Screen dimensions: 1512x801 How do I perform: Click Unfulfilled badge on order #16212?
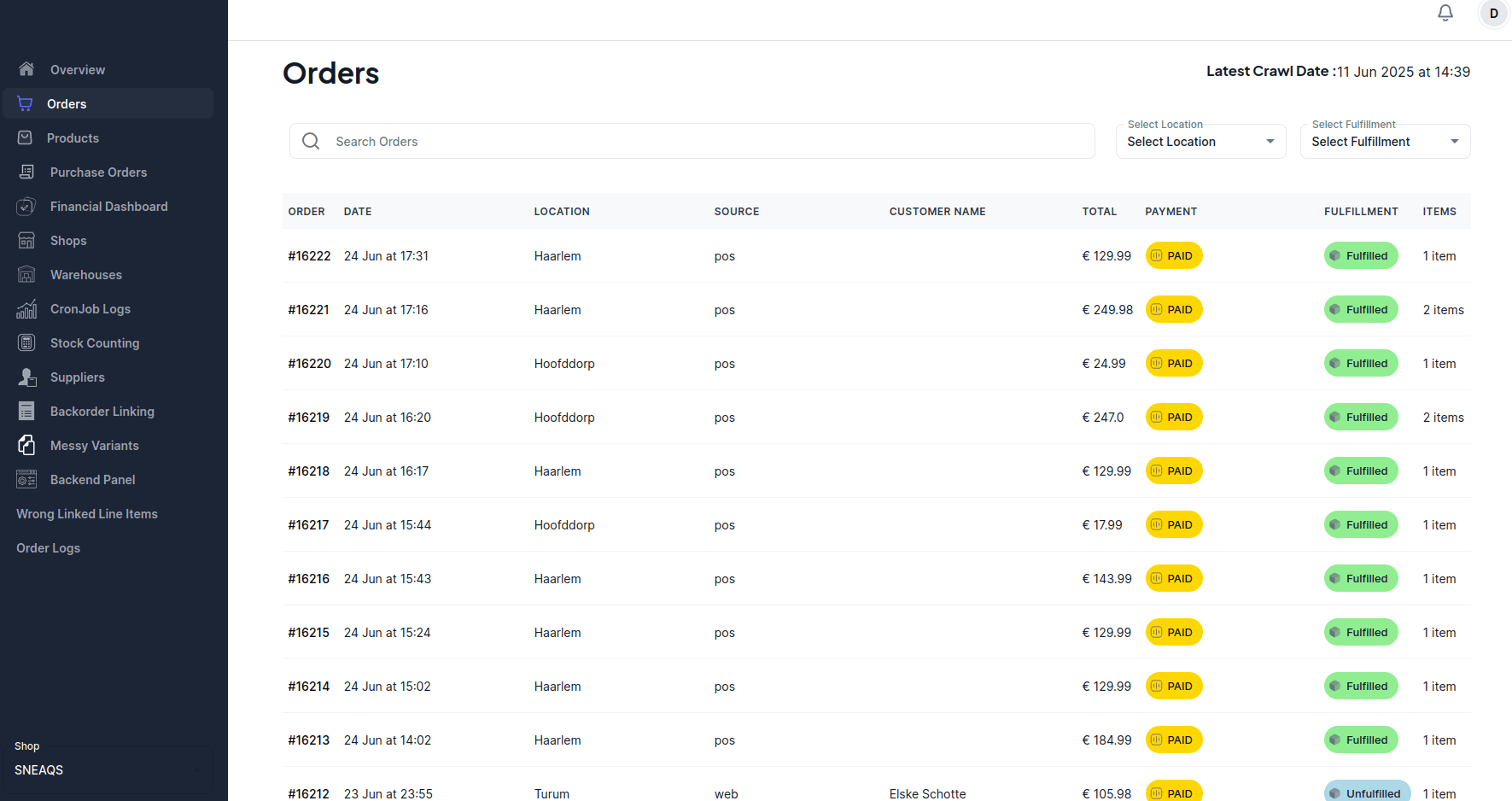1368,792
